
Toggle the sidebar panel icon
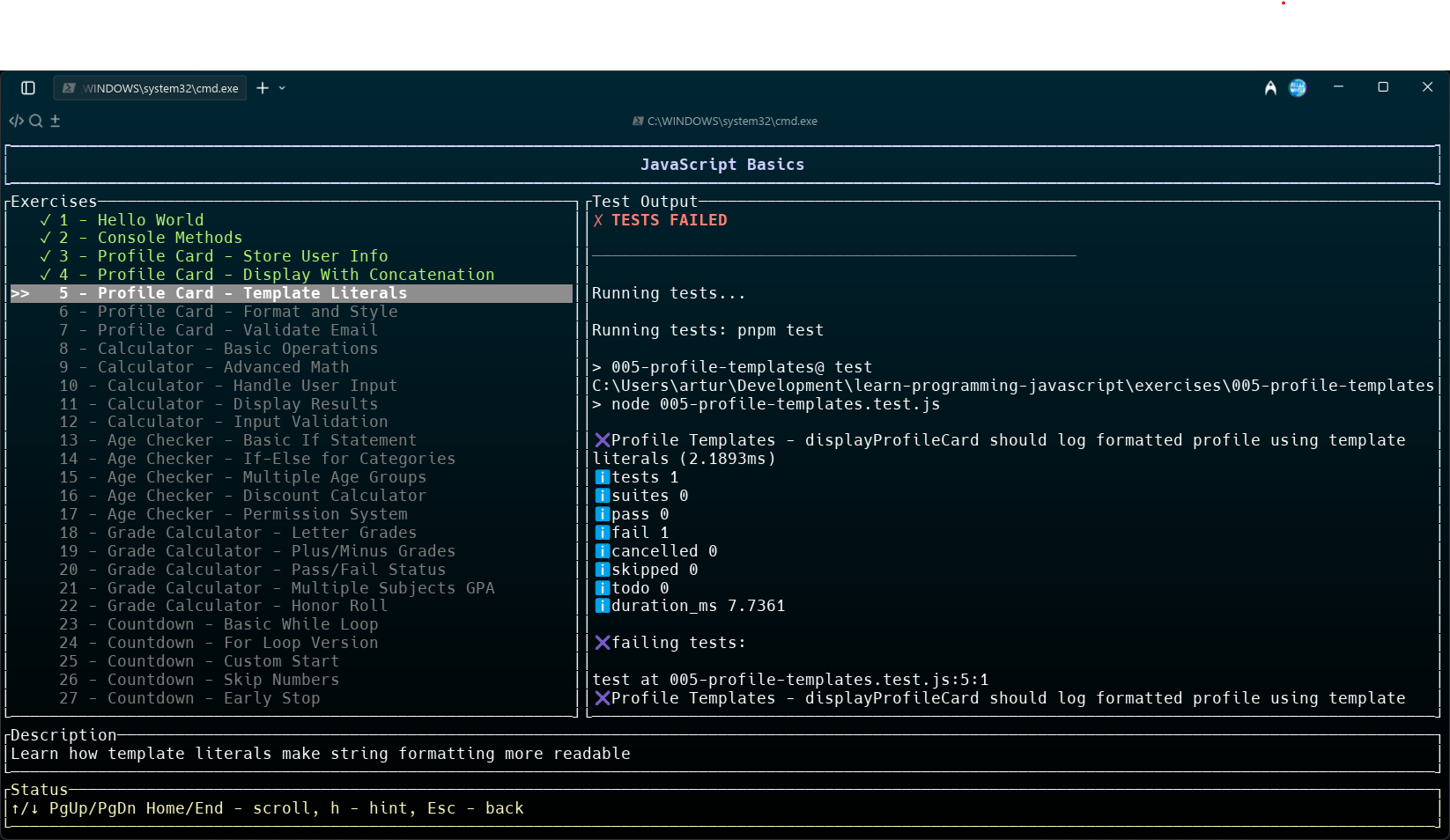pos(28,88)
